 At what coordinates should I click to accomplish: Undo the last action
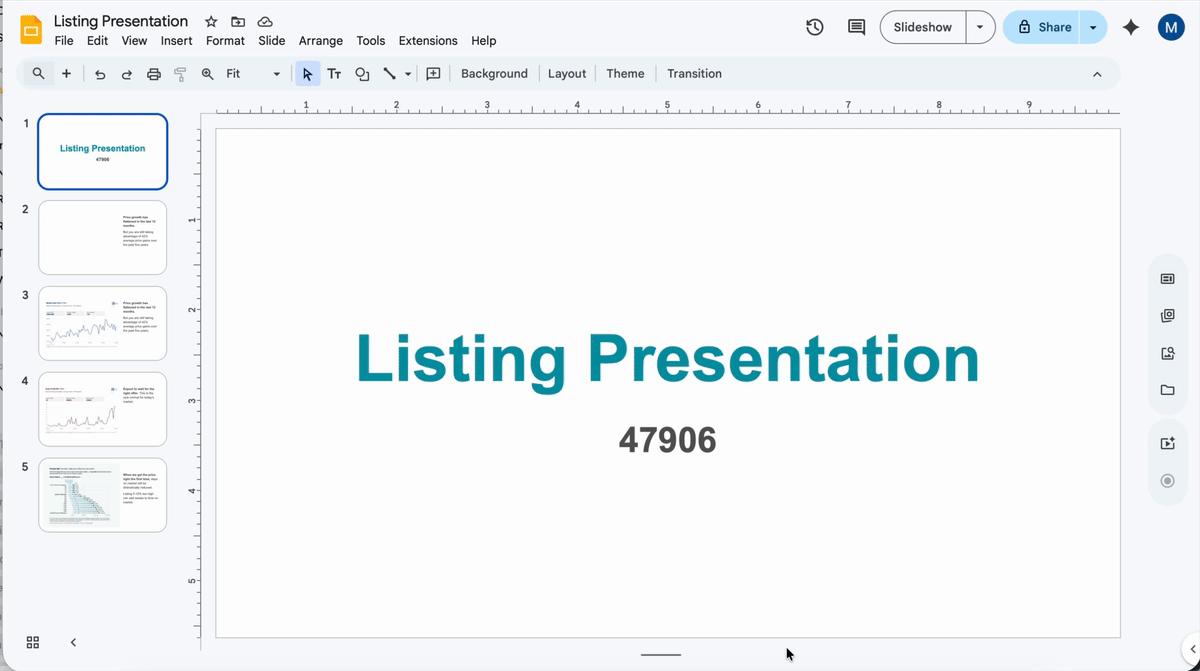tap(99, 73)
